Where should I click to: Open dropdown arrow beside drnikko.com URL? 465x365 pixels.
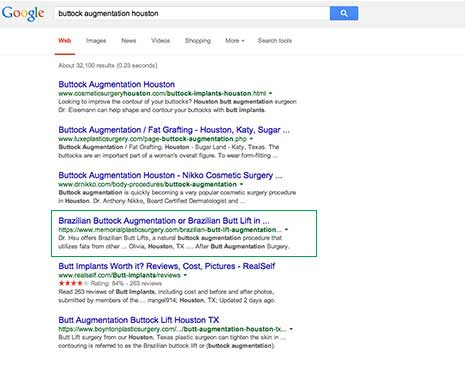click(241, 184)
